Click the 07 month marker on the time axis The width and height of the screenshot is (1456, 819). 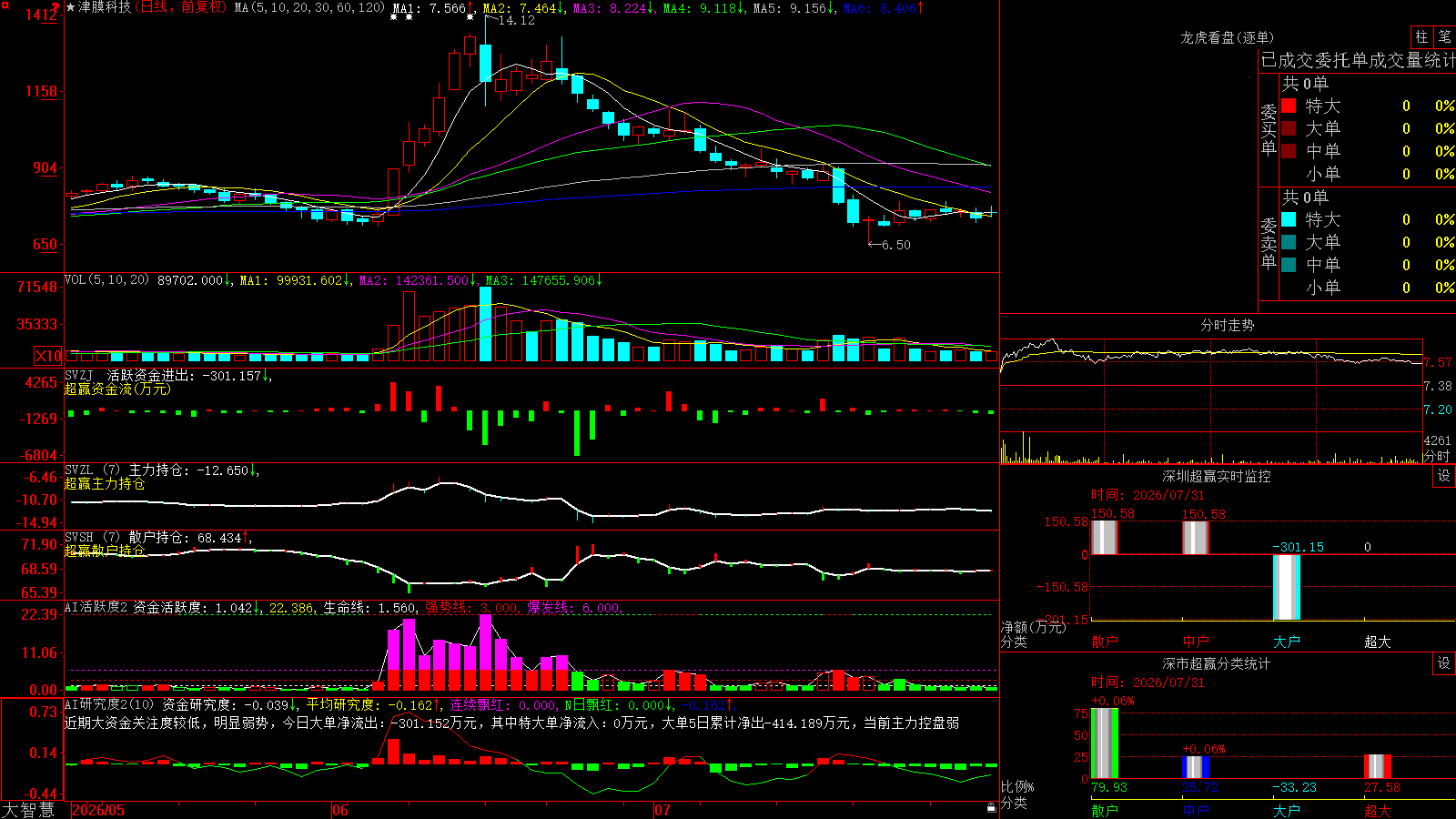662,810
